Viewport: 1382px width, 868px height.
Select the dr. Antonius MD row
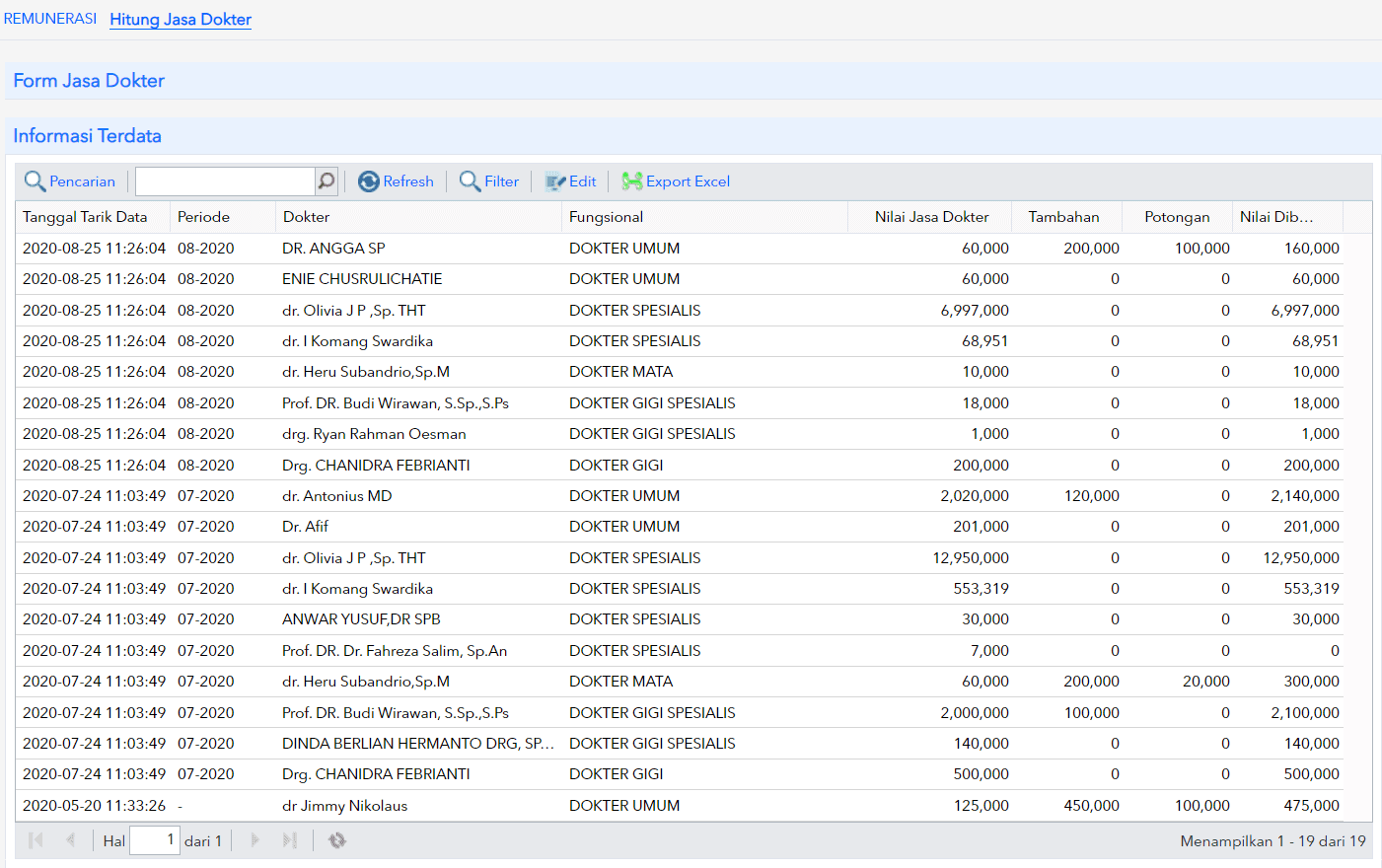click(x=680, y=496)
